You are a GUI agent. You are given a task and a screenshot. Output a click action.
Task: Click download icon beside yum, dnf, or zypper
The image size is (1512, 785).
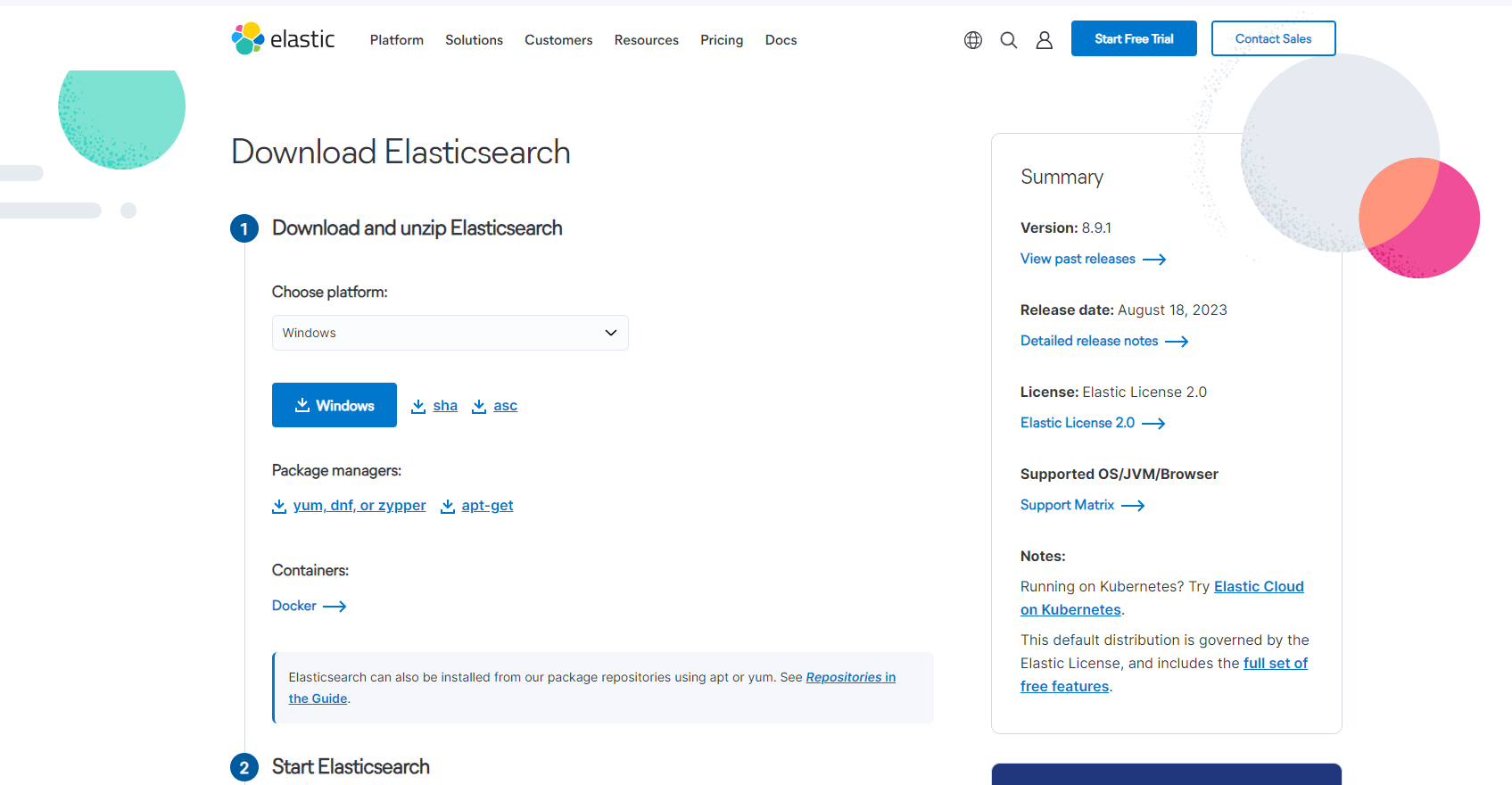coord(279,506)
